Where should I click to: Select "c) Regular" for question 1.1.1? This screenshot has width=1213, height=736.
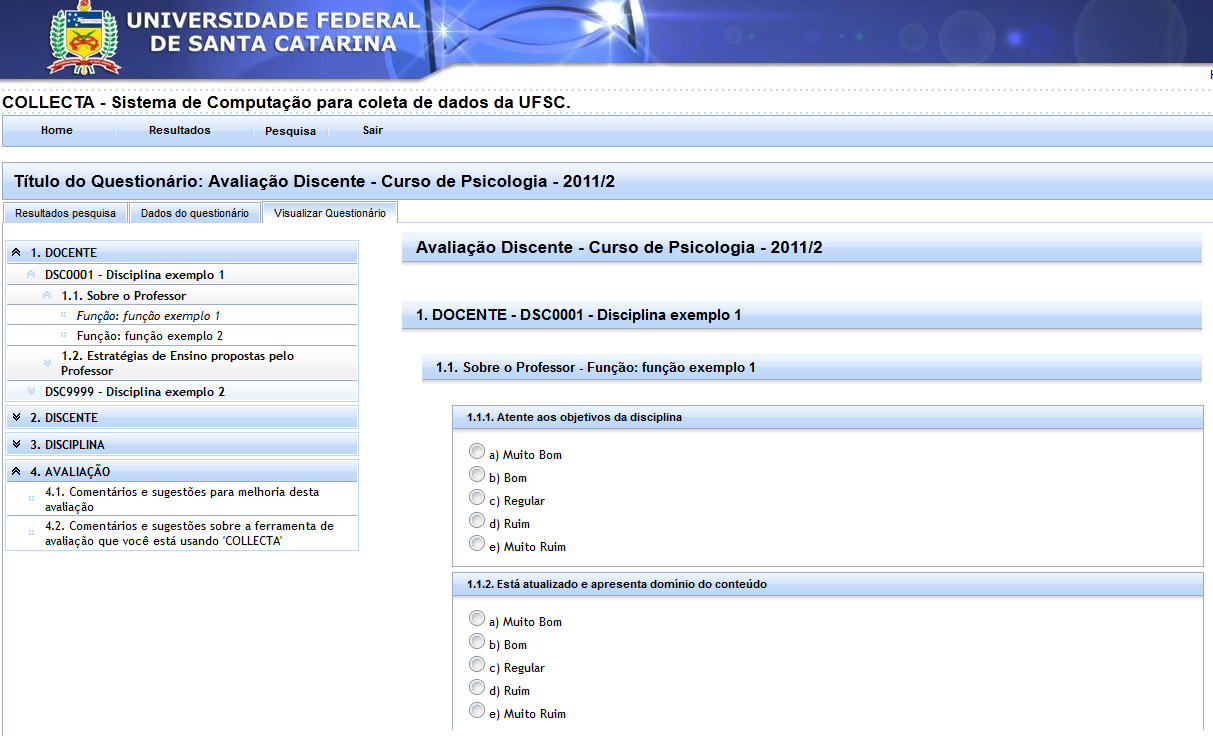tap(477, 497)
